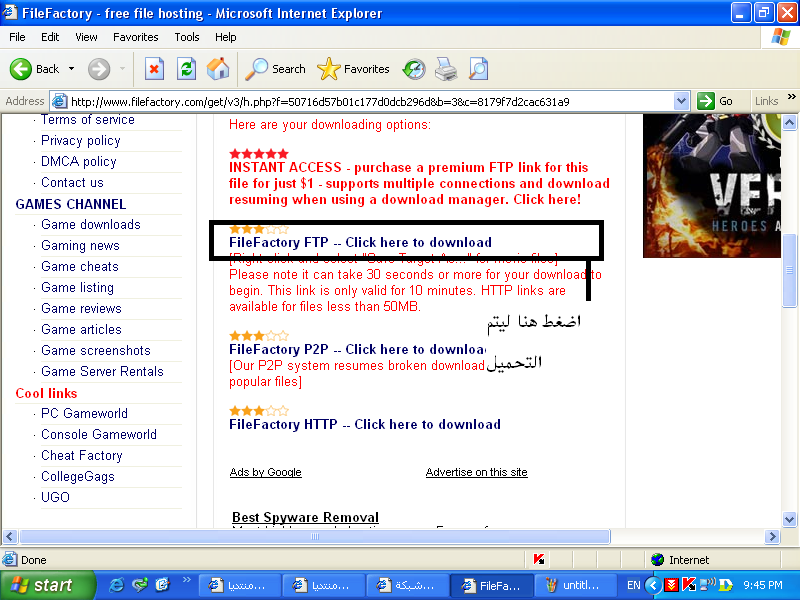The width and height of the screenshot is (800, 600).
Task: Click the EN language indicator
Action: tap(634, 585)
